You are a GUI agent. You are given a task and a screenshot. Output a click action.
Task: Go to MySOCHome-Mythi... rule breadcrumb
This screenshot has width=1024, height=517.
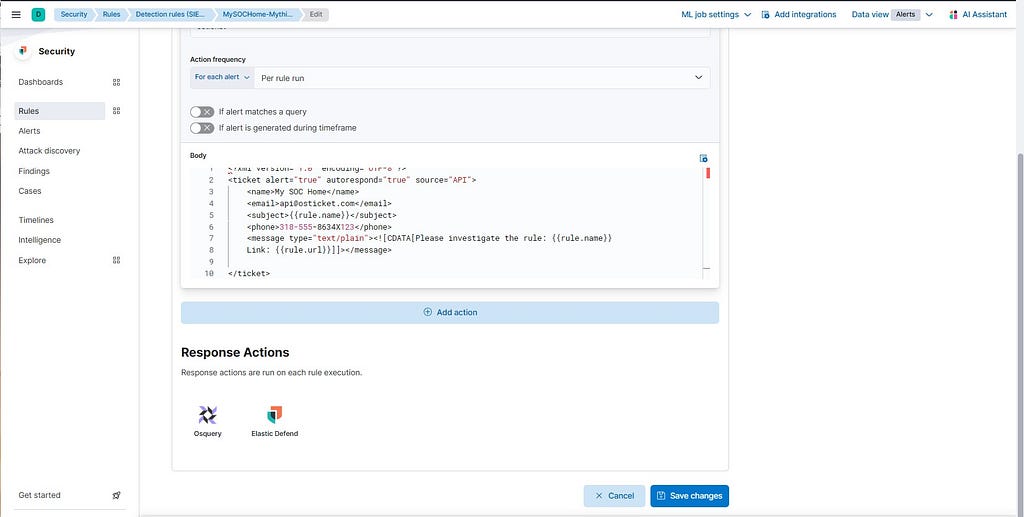coord(257,14)
